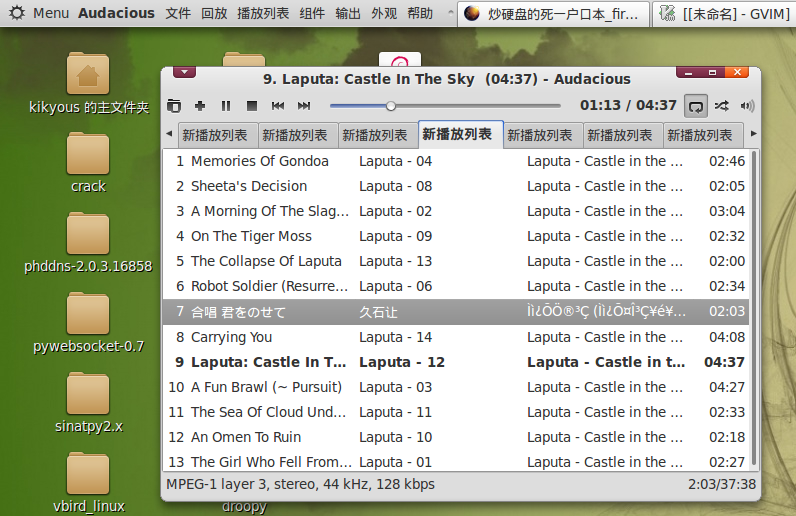Select track A Morning Of The Slag...
796x516 pixels.
click(456, 211)
